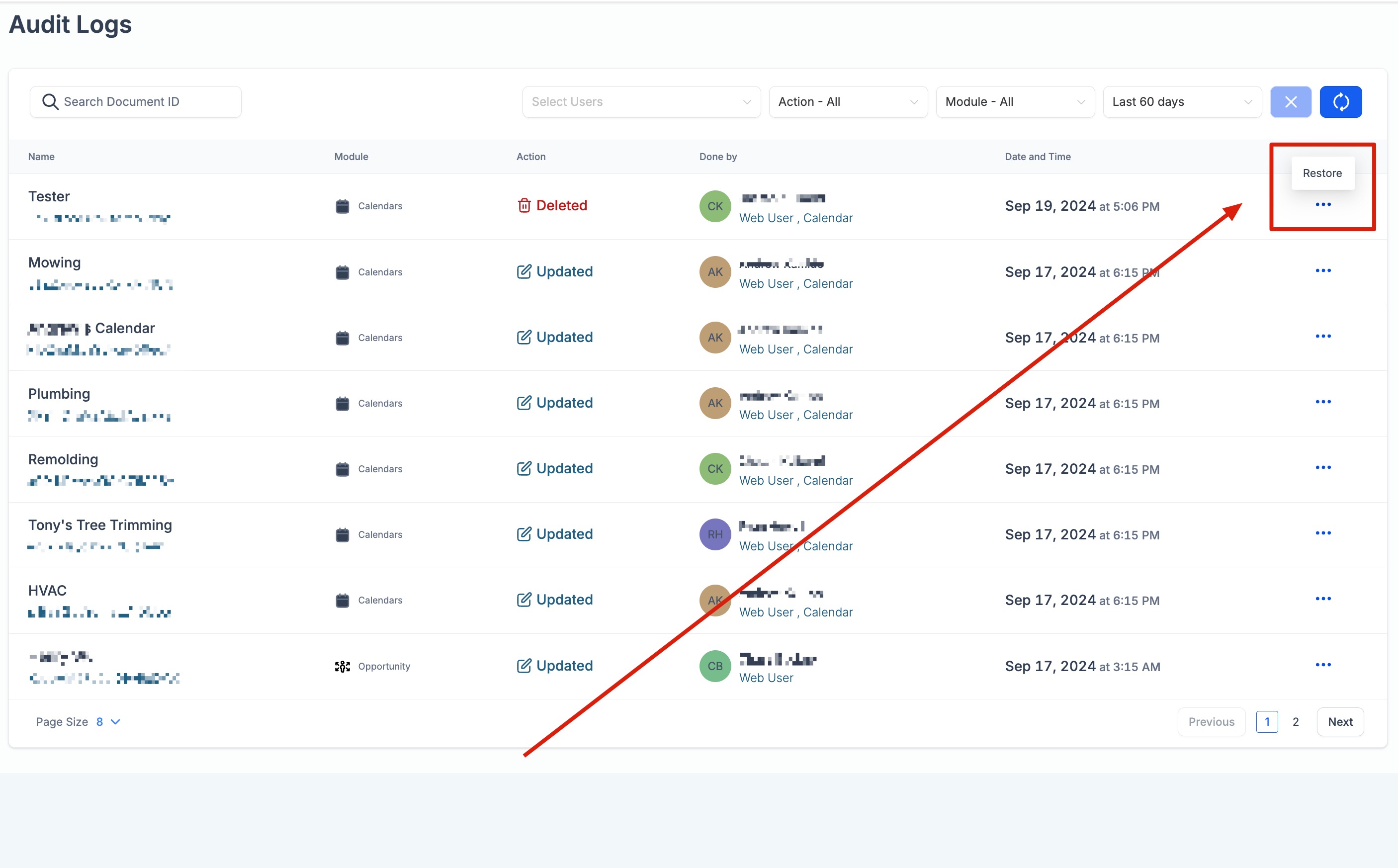
Task: Expand the Action - All filter
Action: point(848,101)
